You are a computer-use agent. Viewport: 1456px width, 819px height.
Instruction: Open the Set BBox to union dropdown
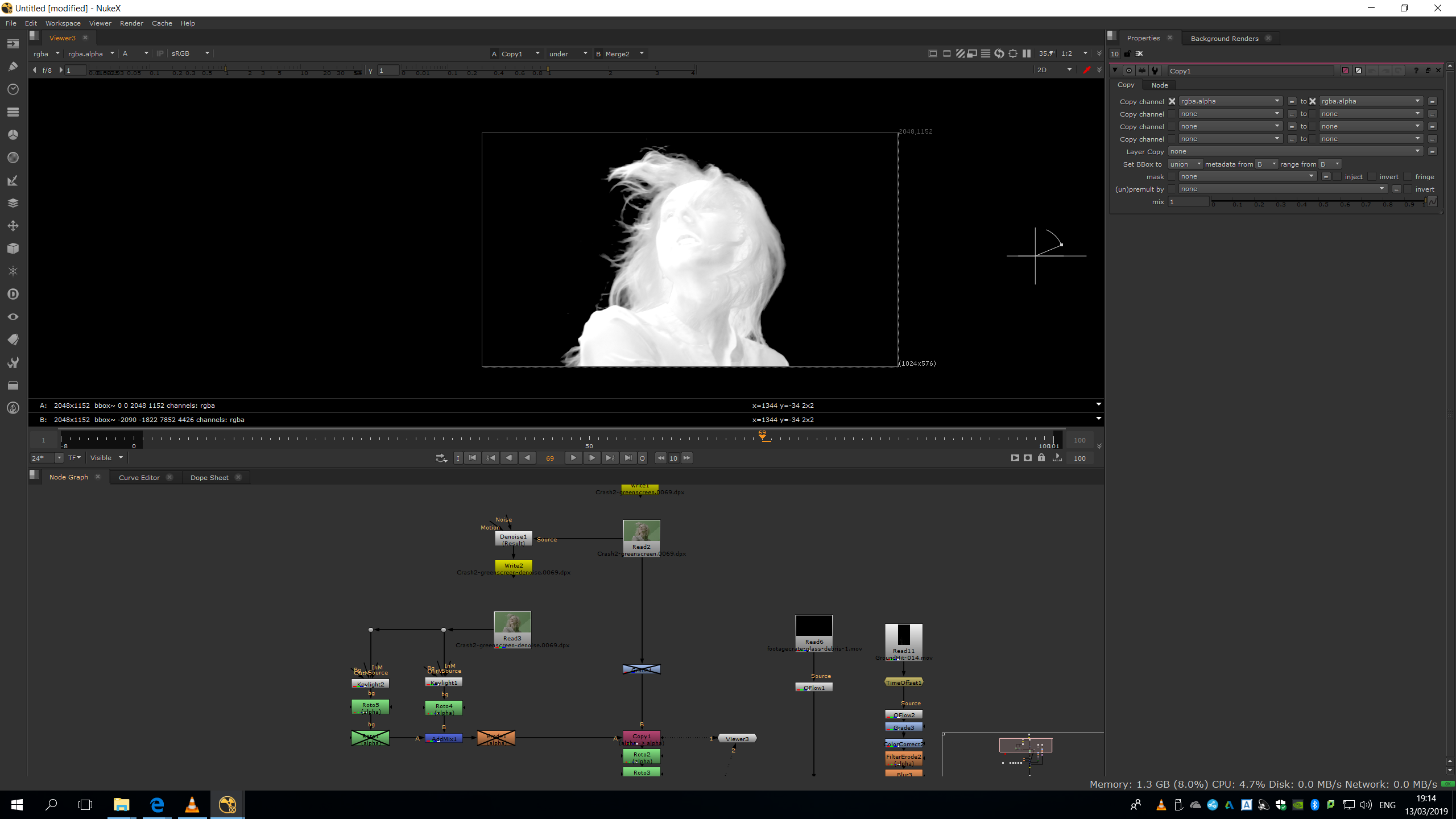coord(1185,164)
